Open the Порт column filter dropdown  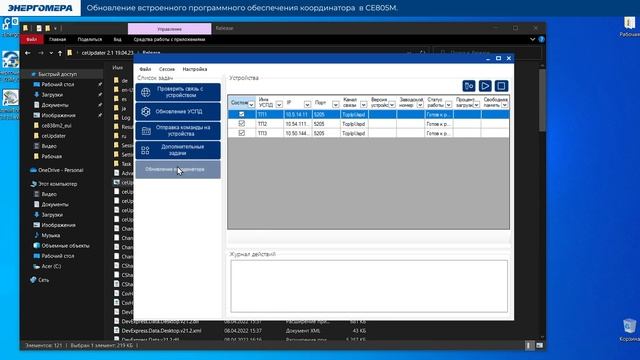pyautogui.click(x=335, y=105)
